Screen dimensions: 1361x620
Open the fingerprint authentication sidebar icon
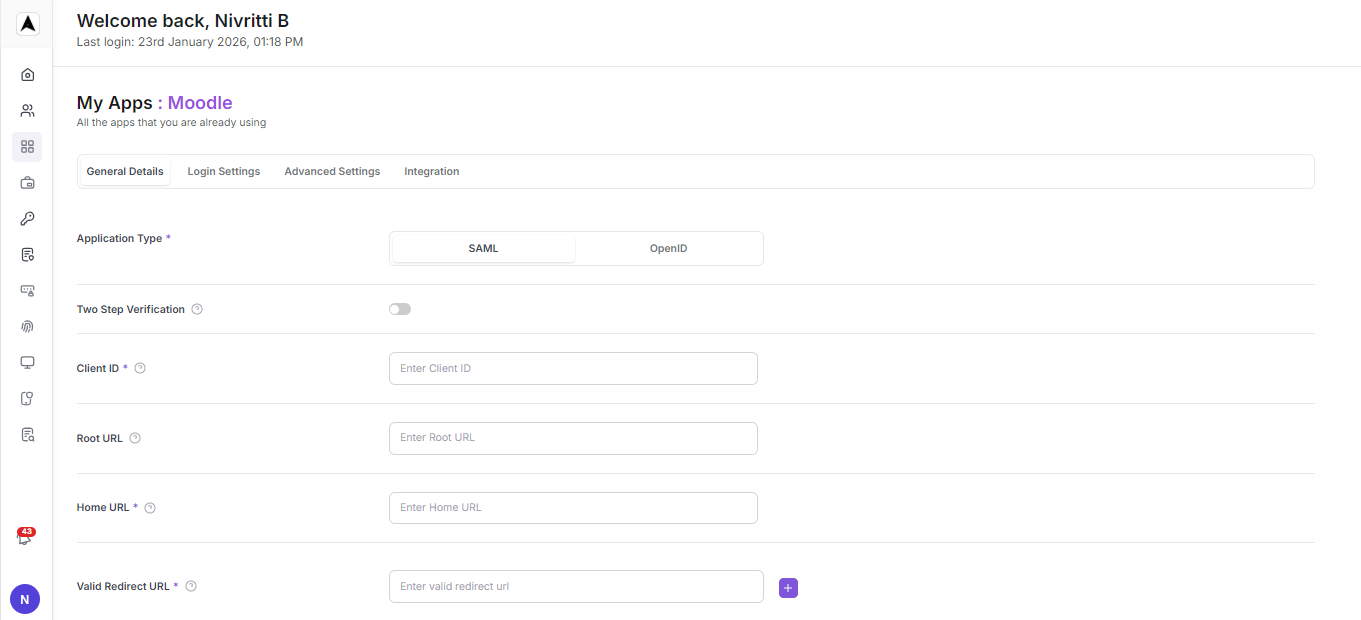27,326
